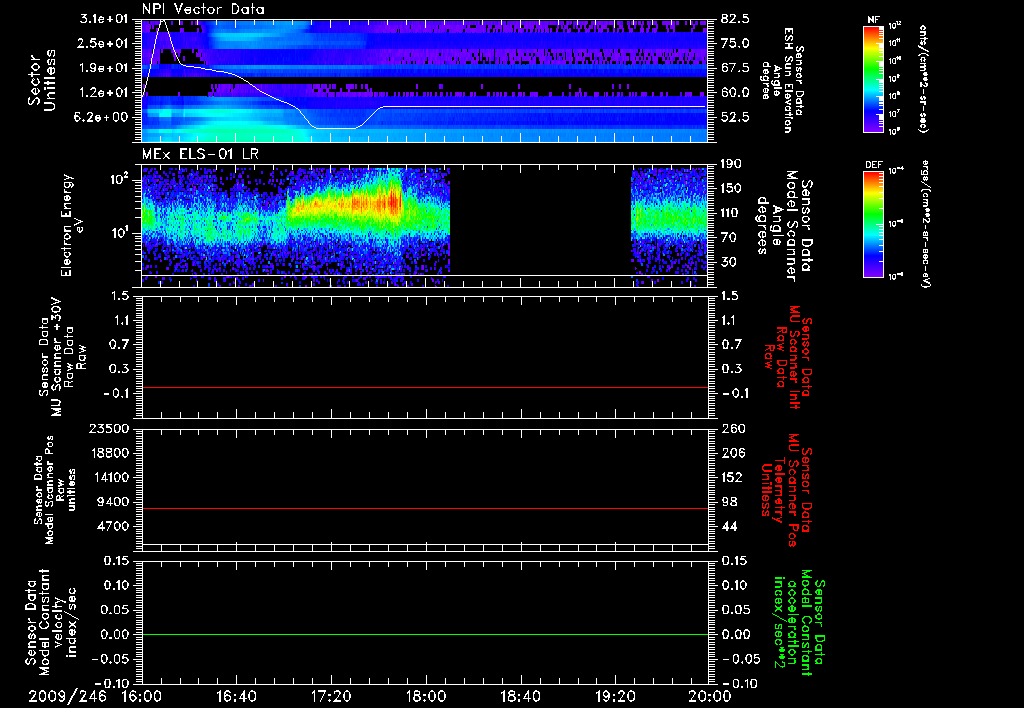Click the NF color scale bar

[873, 78]
